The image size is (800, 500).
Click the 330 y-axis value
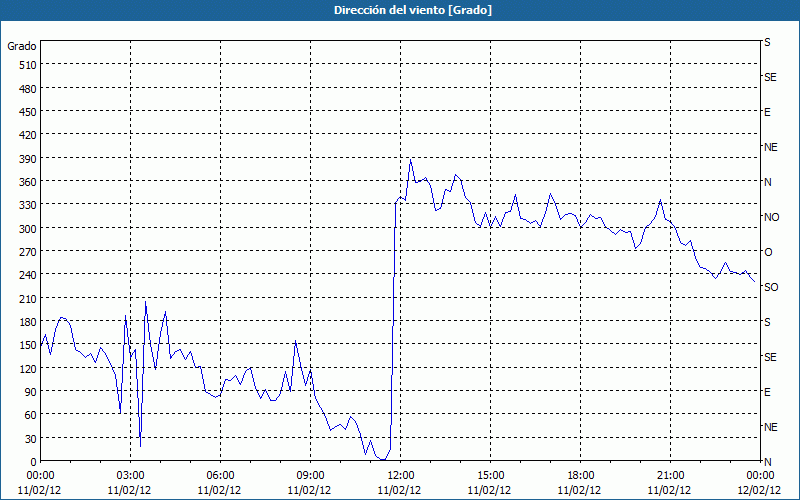[x=29, y=205]
